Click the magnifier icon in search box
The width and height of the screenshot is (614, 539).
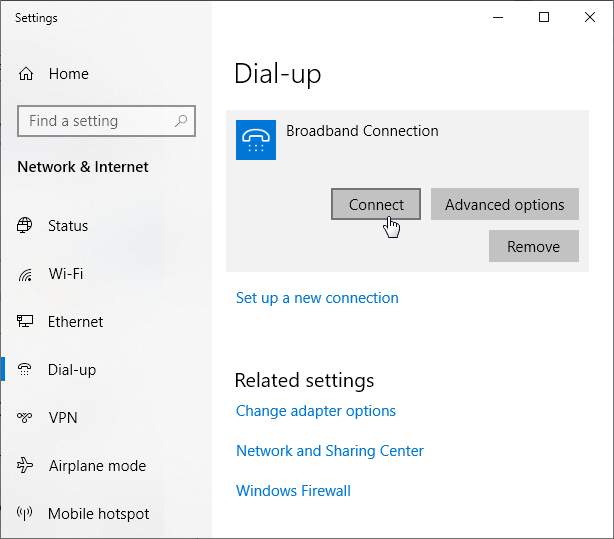pos(181,121)
